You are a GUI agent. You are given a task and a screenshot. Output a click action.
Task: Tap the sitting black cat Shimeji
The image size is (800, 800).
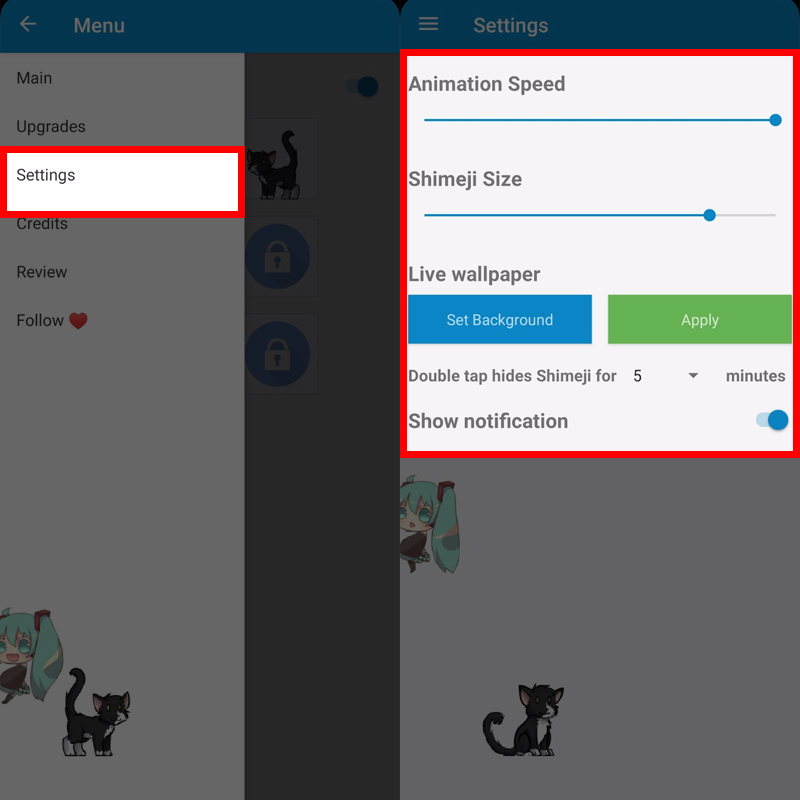point(523,720)
